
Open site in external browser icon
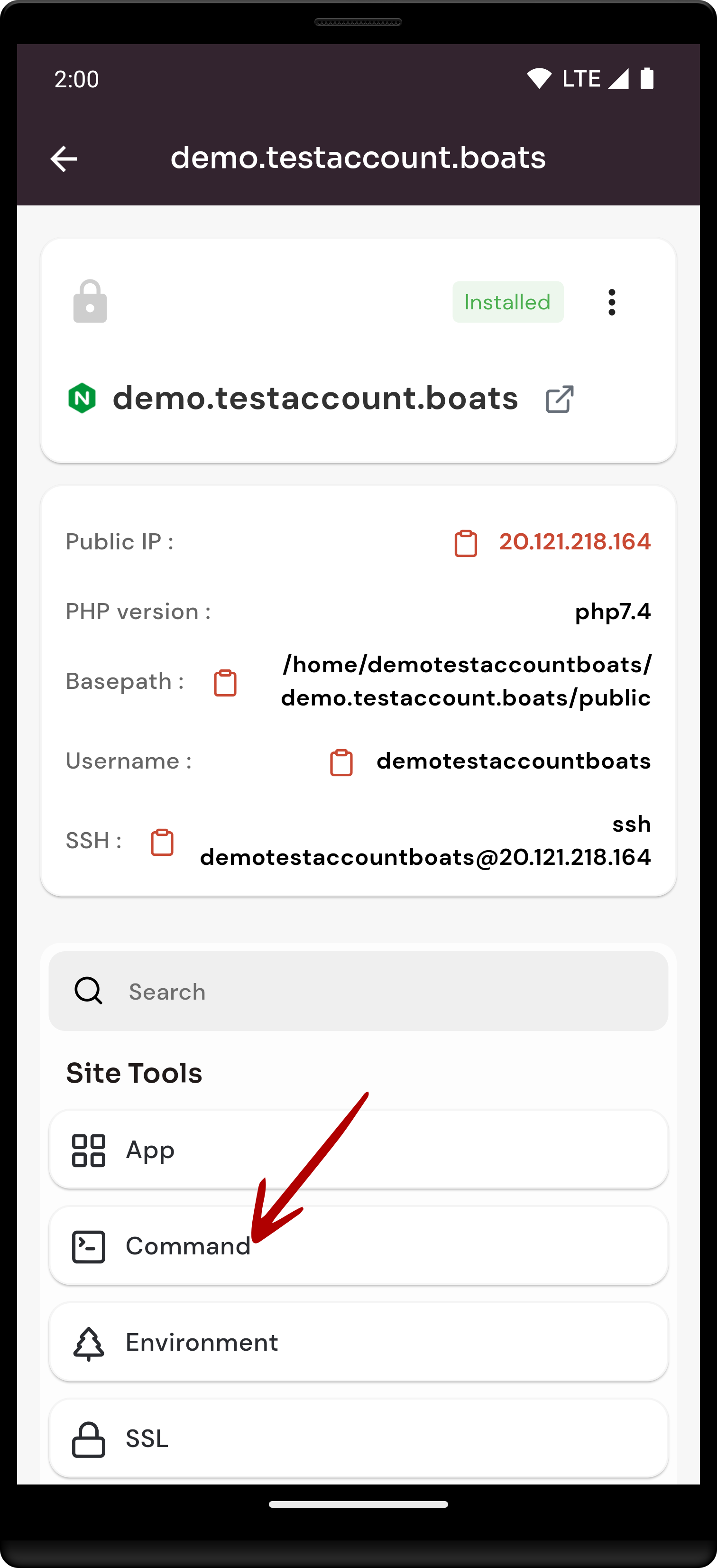point(560,399)
